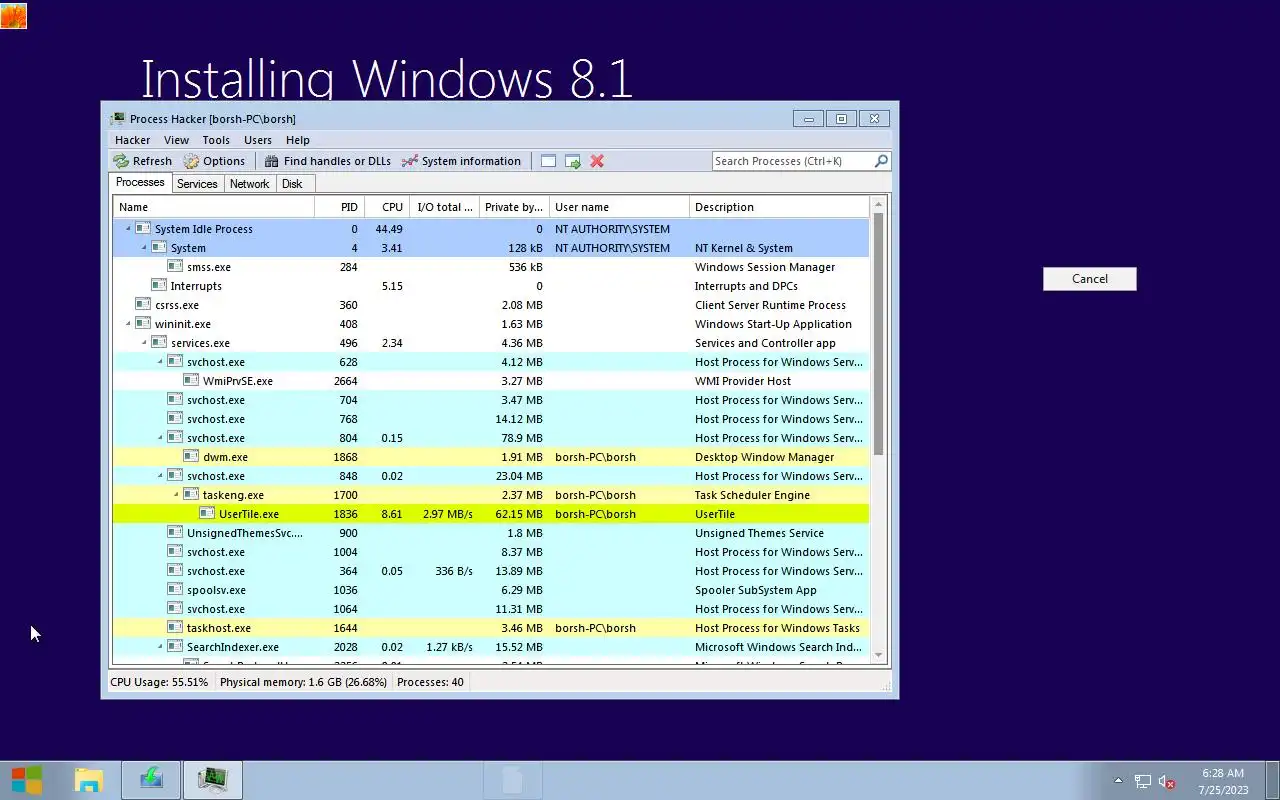Open the View menu
1280x800 pixels.
tap(176, 140)
